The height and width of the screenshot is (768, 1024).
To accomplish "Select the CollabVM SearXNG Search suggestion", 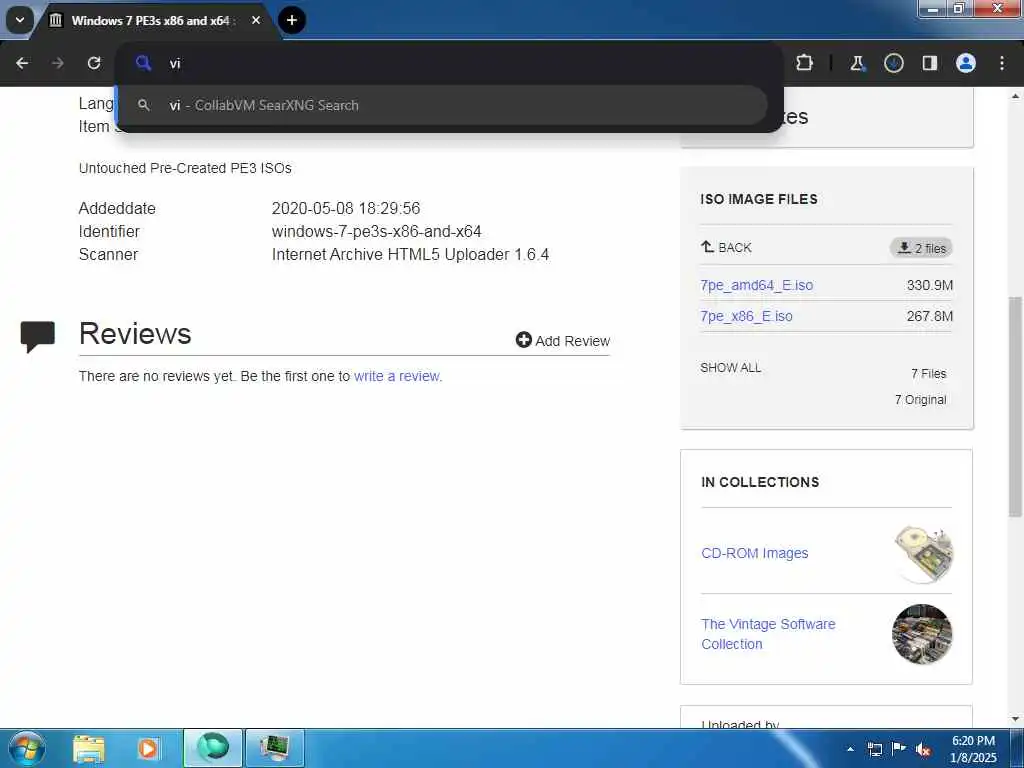I will (441, 105).
